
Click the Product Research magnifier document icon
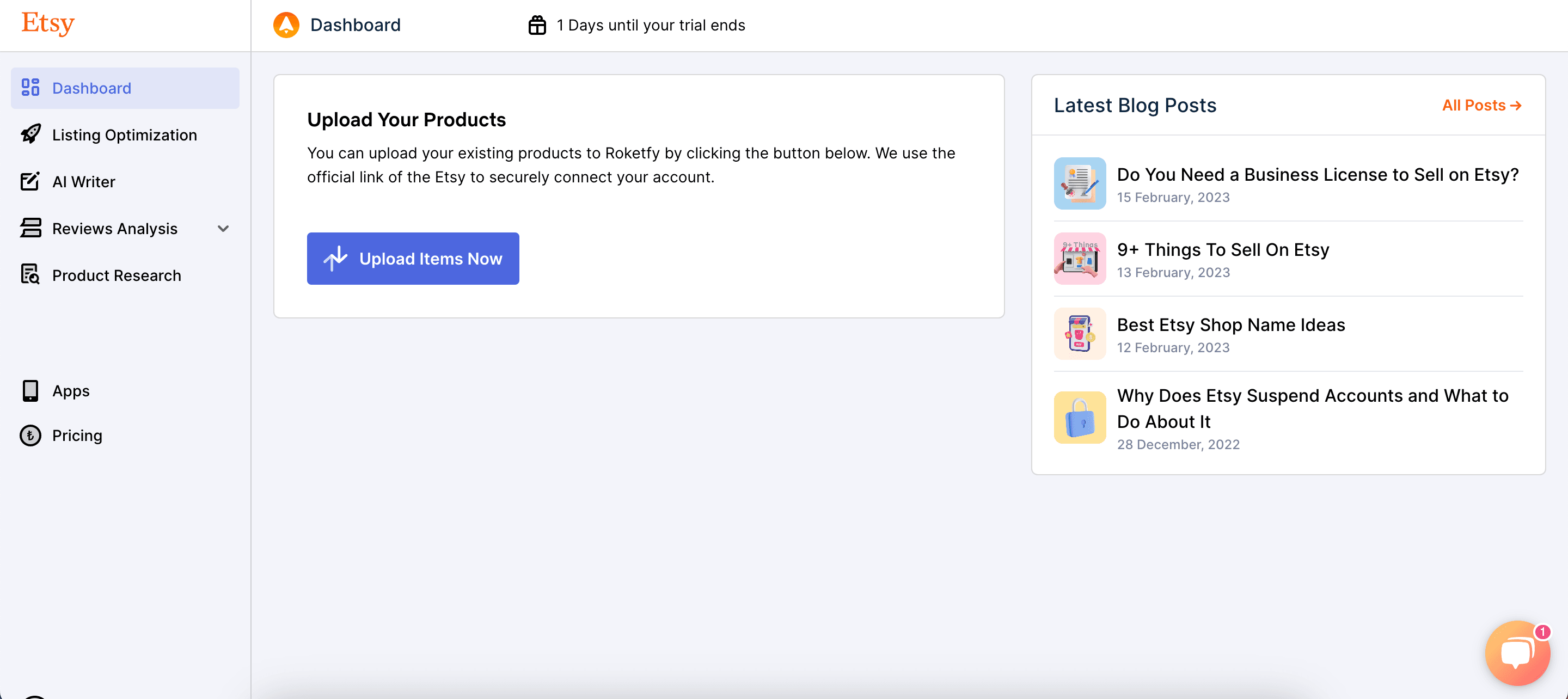coord(30,275)
